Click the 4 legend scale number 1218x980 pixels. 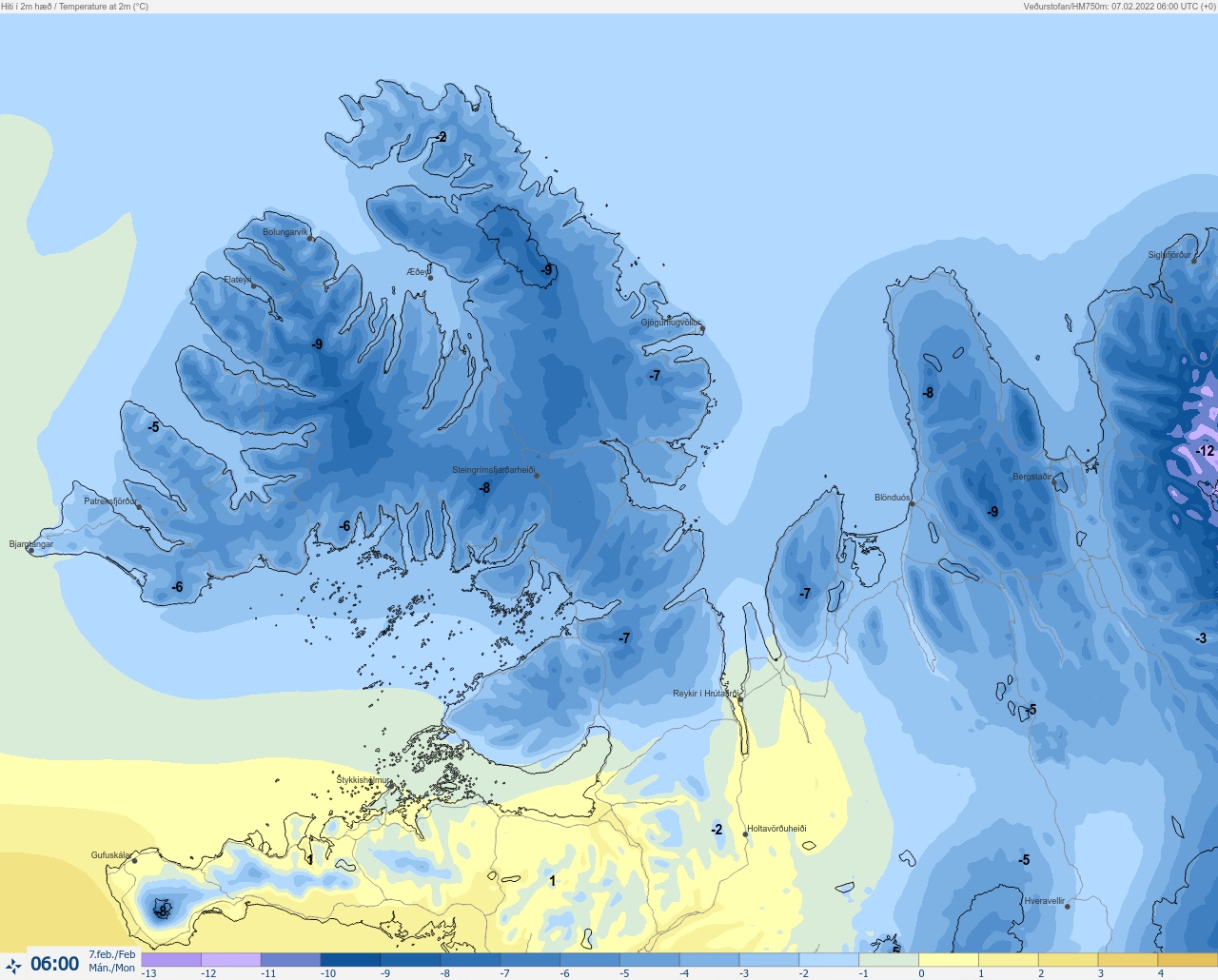pos(1161,973)
